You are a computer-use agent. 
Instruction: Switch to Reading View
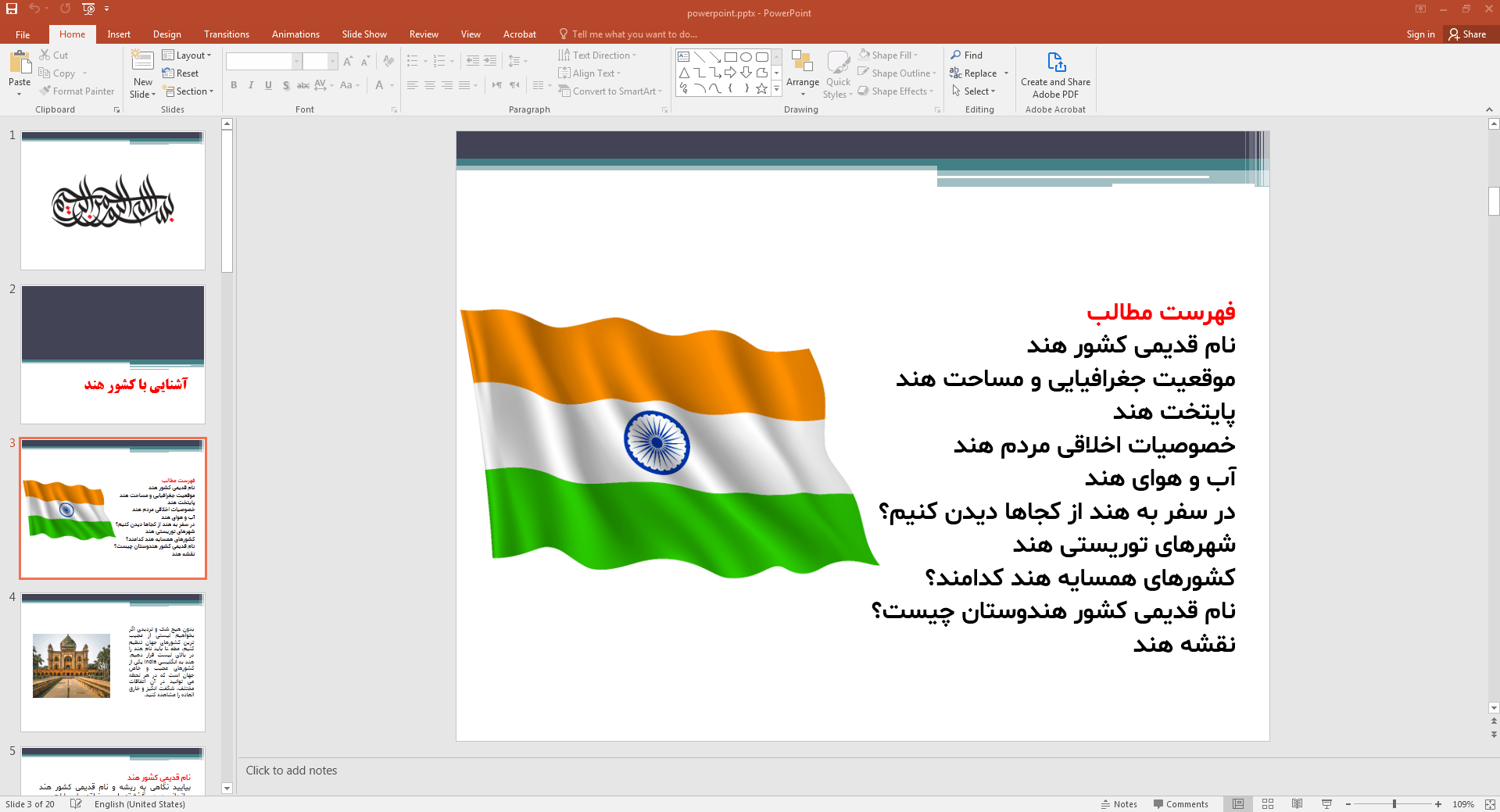(1298, 803)
